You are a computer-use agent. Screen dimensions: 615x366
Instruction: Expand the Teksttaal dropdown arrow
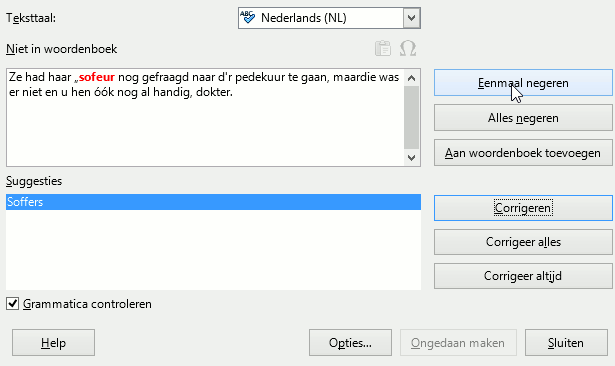point(411,18)
